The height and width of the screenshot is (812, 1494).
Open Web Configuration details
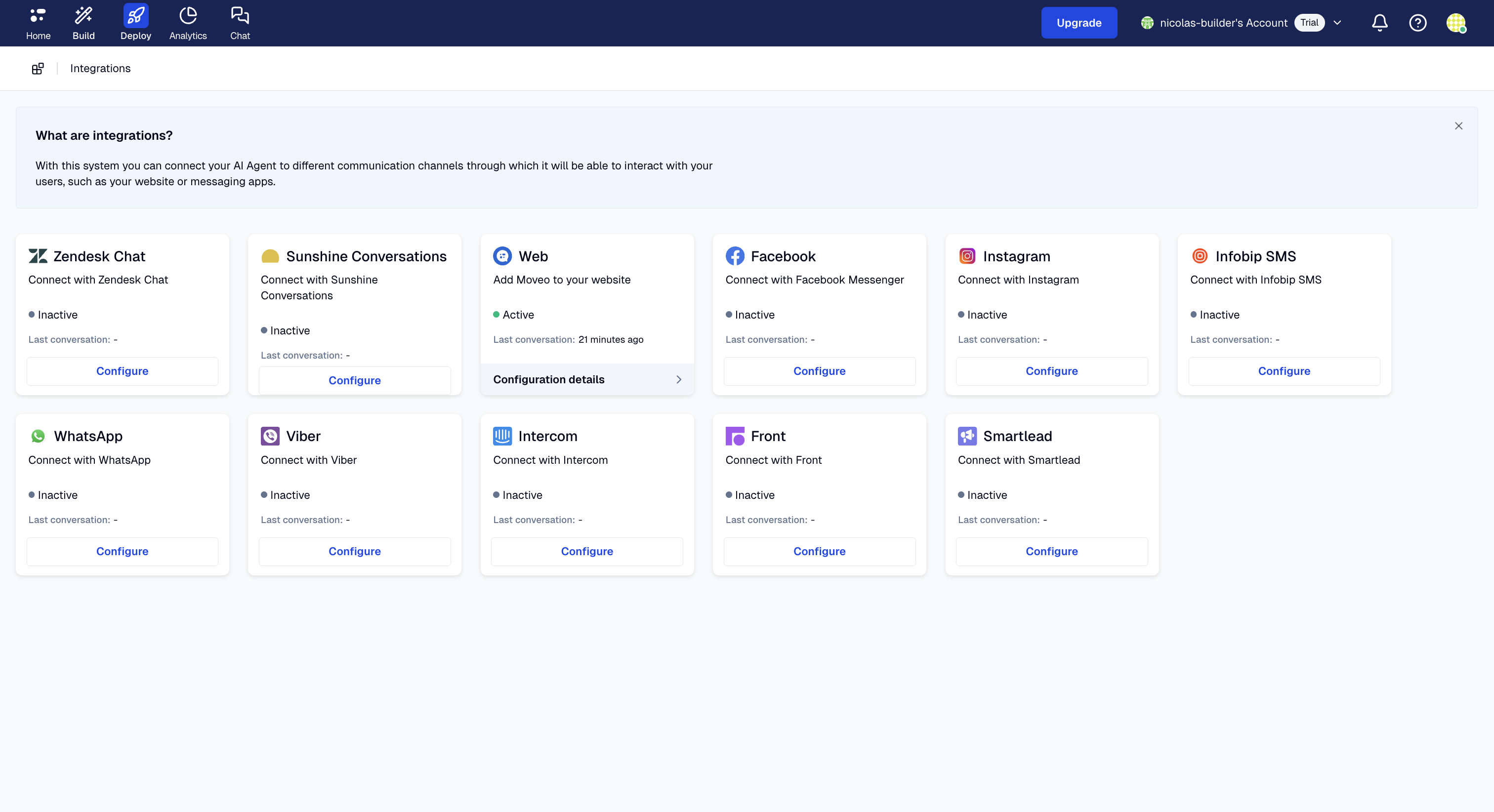pos(587,379)
